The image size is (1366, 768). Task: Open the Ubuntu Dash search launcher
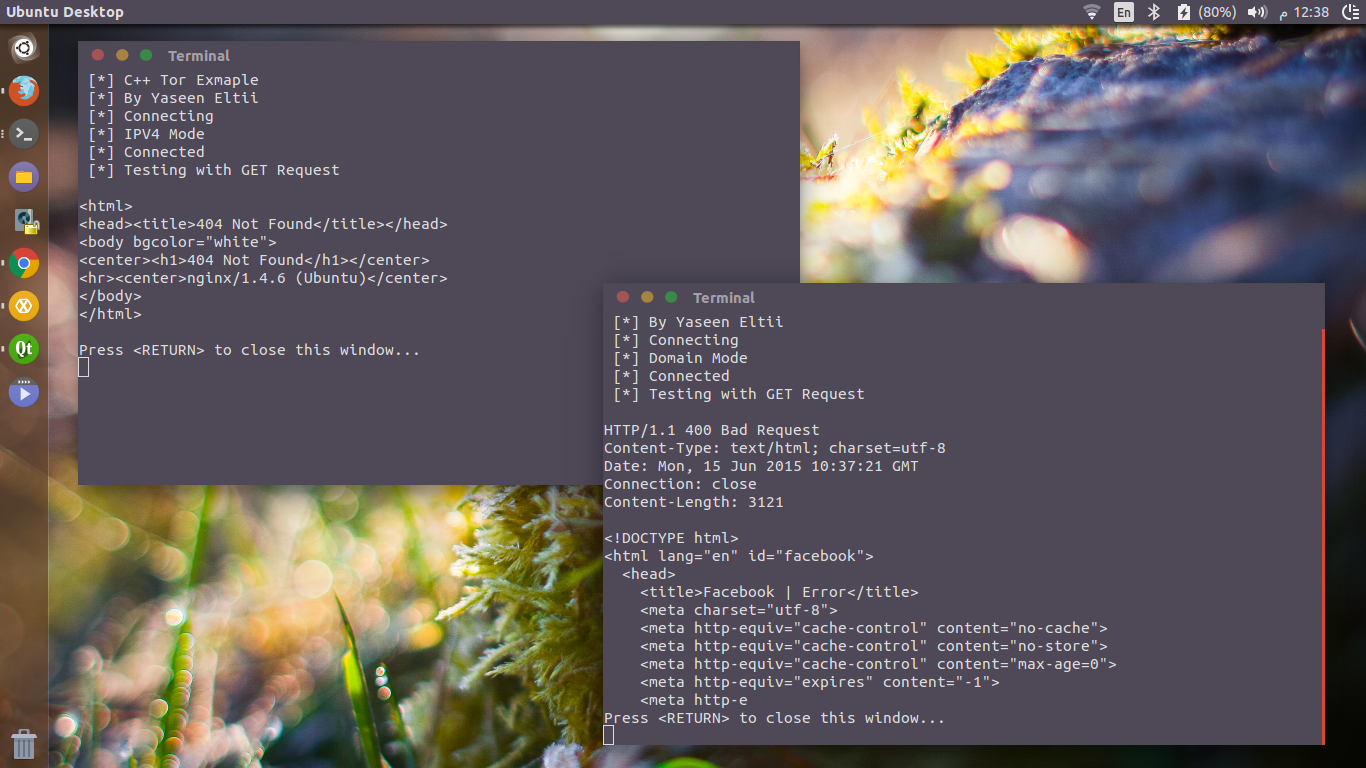tap(24, 48)
